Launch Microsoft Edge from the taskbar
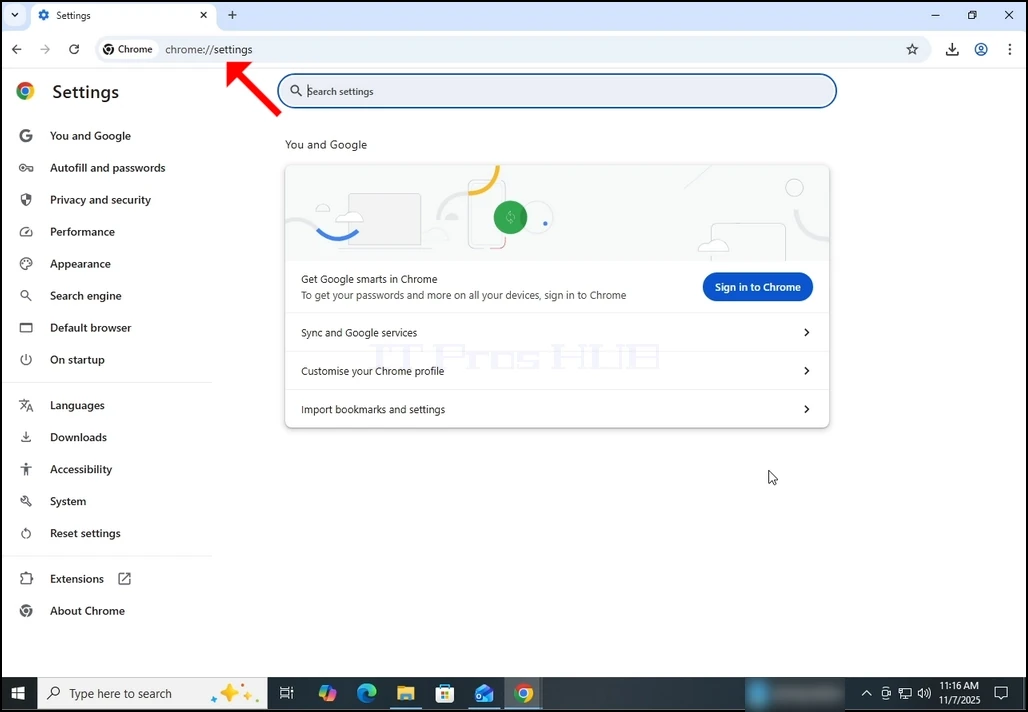This screenshot has width=1028, height=712. click(x=366, y=694)
